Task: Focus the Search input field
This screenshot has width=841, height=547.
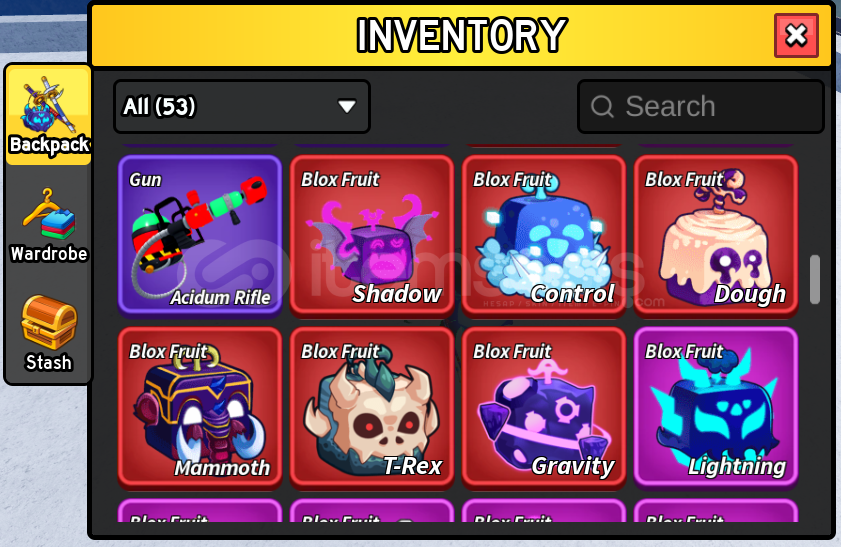Action: pos(700,106)
